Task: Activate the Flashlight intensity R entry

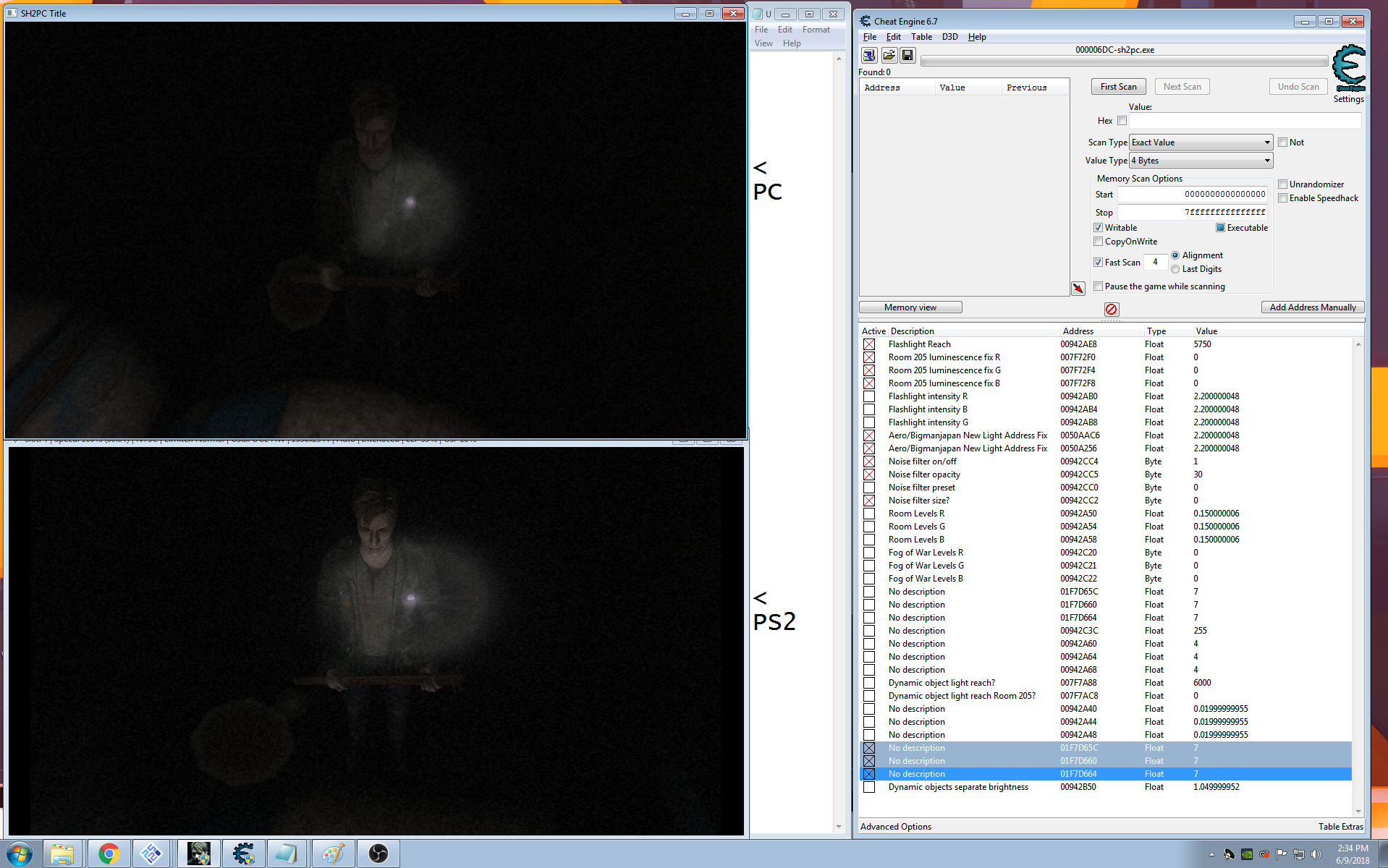Action: tap(868, 396)
